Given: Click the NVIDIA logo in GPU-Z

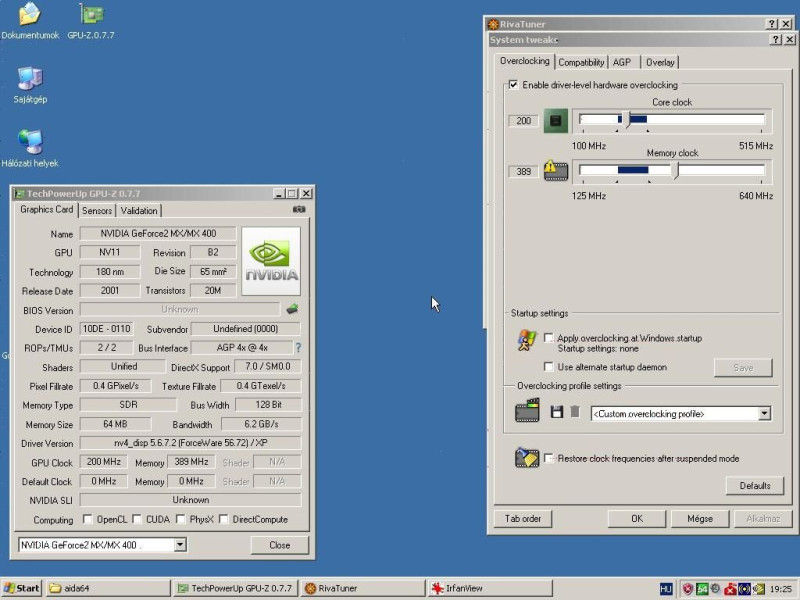Looking at the screenshot, I should point(271,261).
